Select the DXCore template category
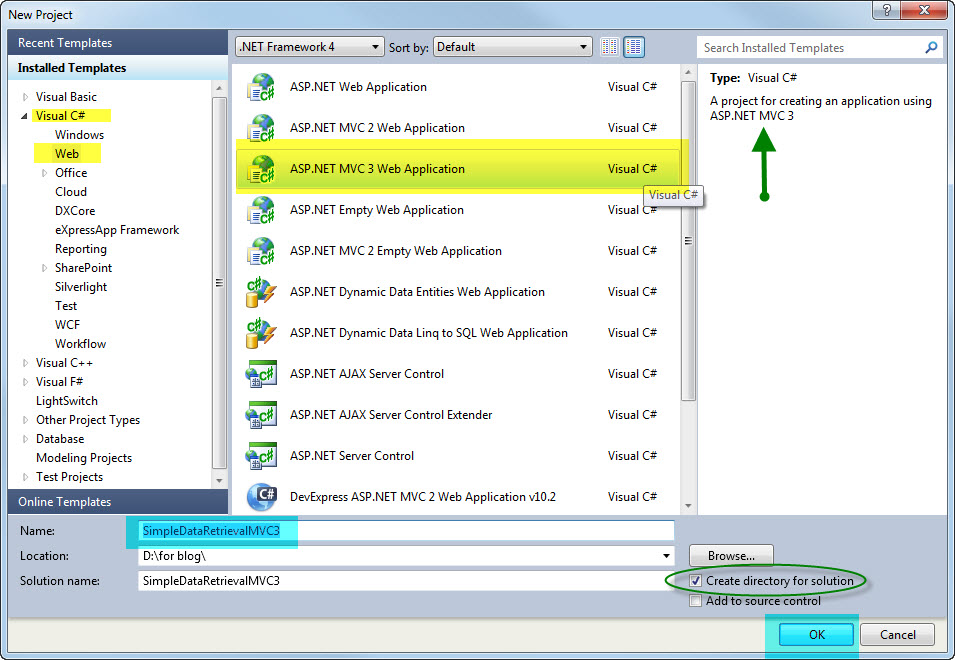 tap(75, 211)
